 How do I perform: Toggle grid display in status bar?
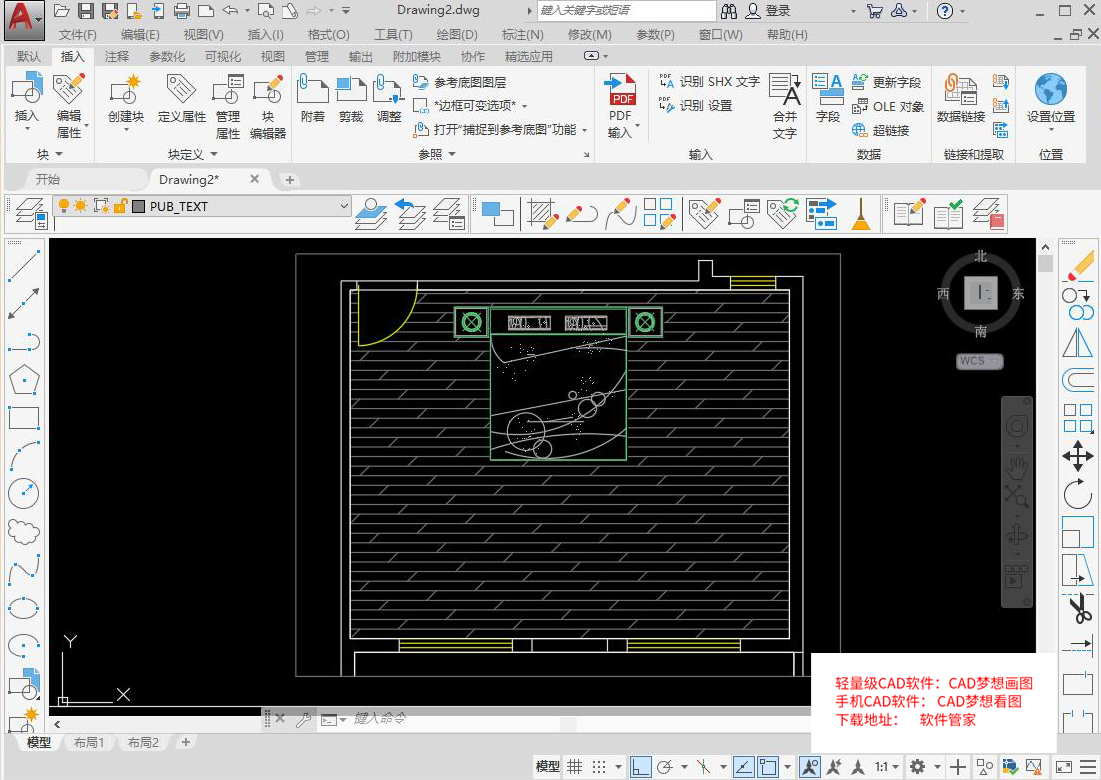pyautogui.click(x=574, y=767)
